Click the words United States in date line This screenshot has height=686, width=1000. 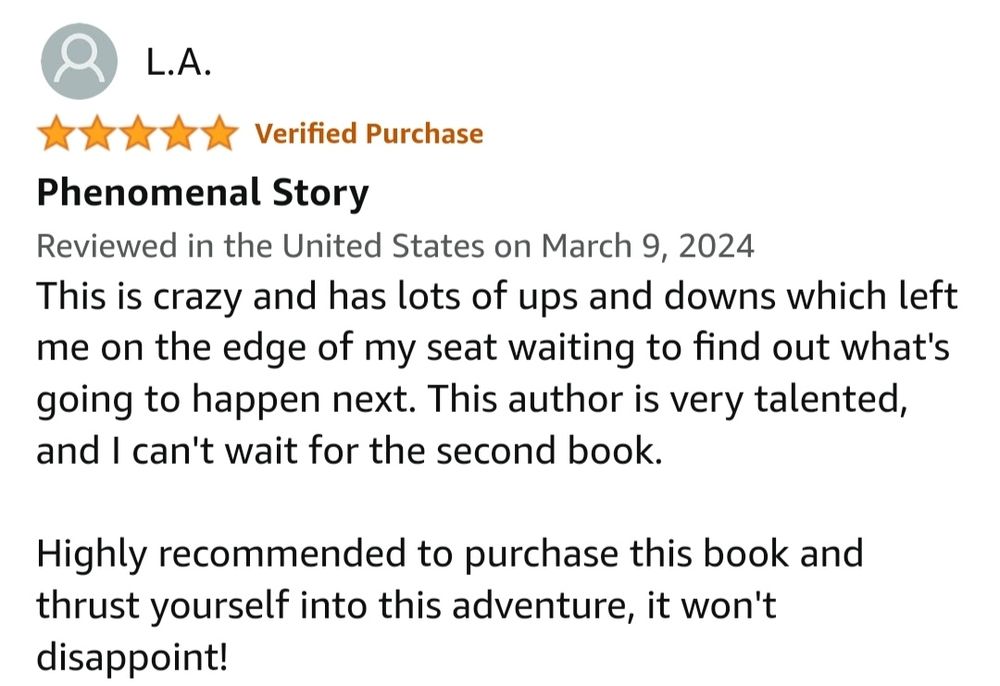pos(383,246)
